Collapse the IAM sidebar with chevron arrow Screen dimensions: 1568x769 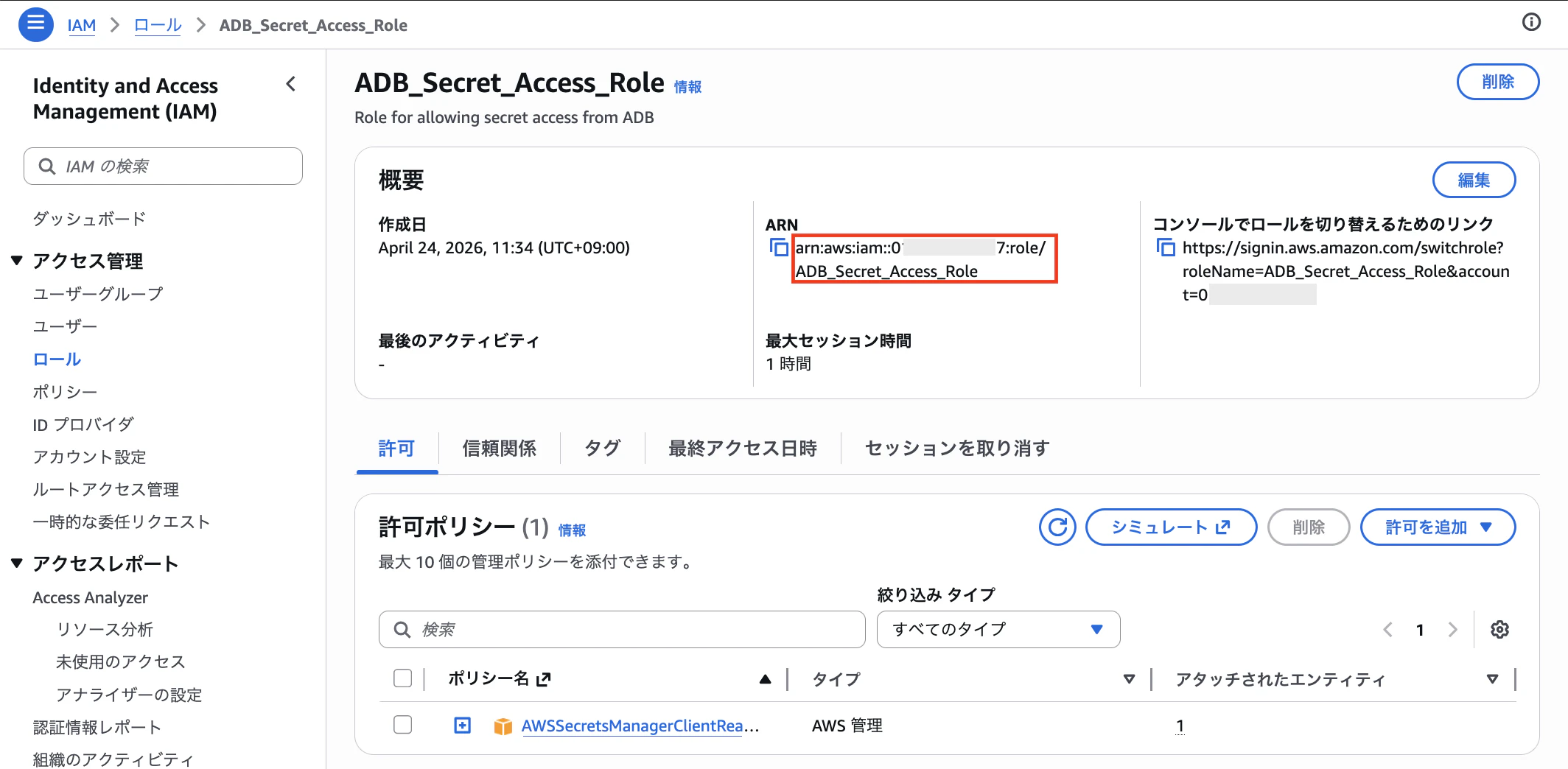tap(291, 84)
